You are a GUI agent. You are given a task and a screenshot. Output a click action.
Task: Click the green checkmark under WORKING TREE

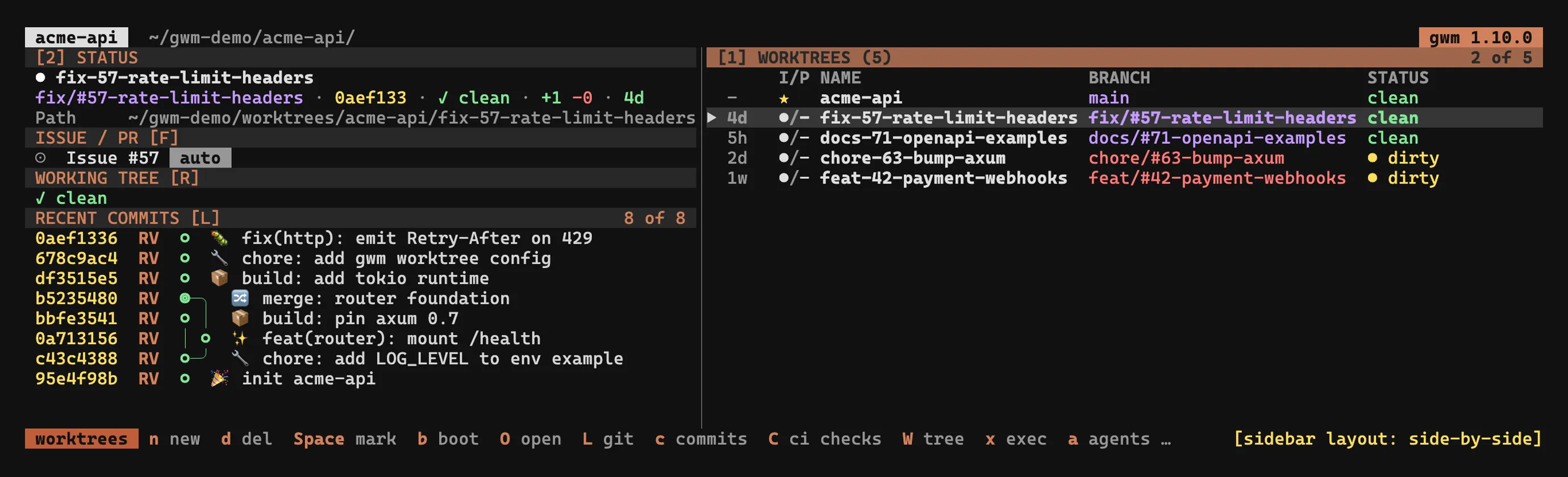tap(41, 198)
